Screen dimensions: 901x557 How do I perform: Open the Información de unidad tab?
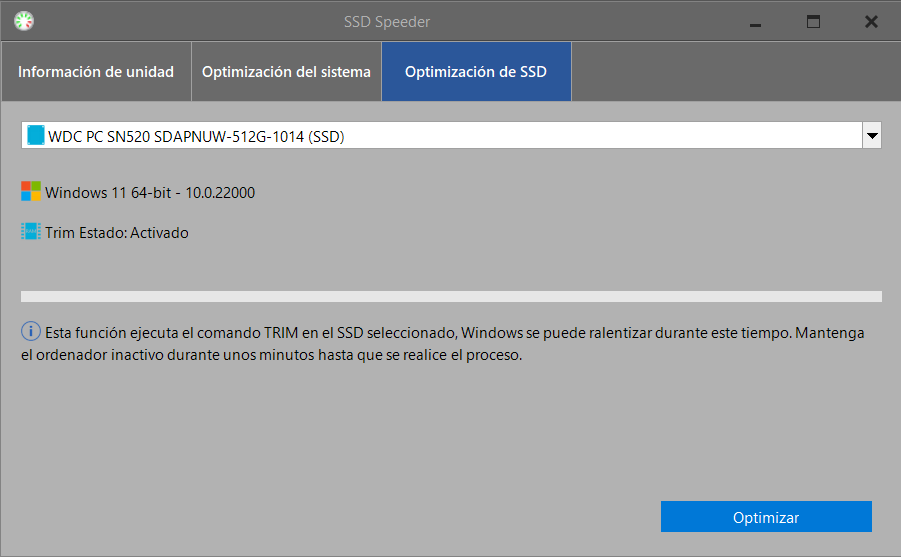pyautogui.click(x=96, y=72)
